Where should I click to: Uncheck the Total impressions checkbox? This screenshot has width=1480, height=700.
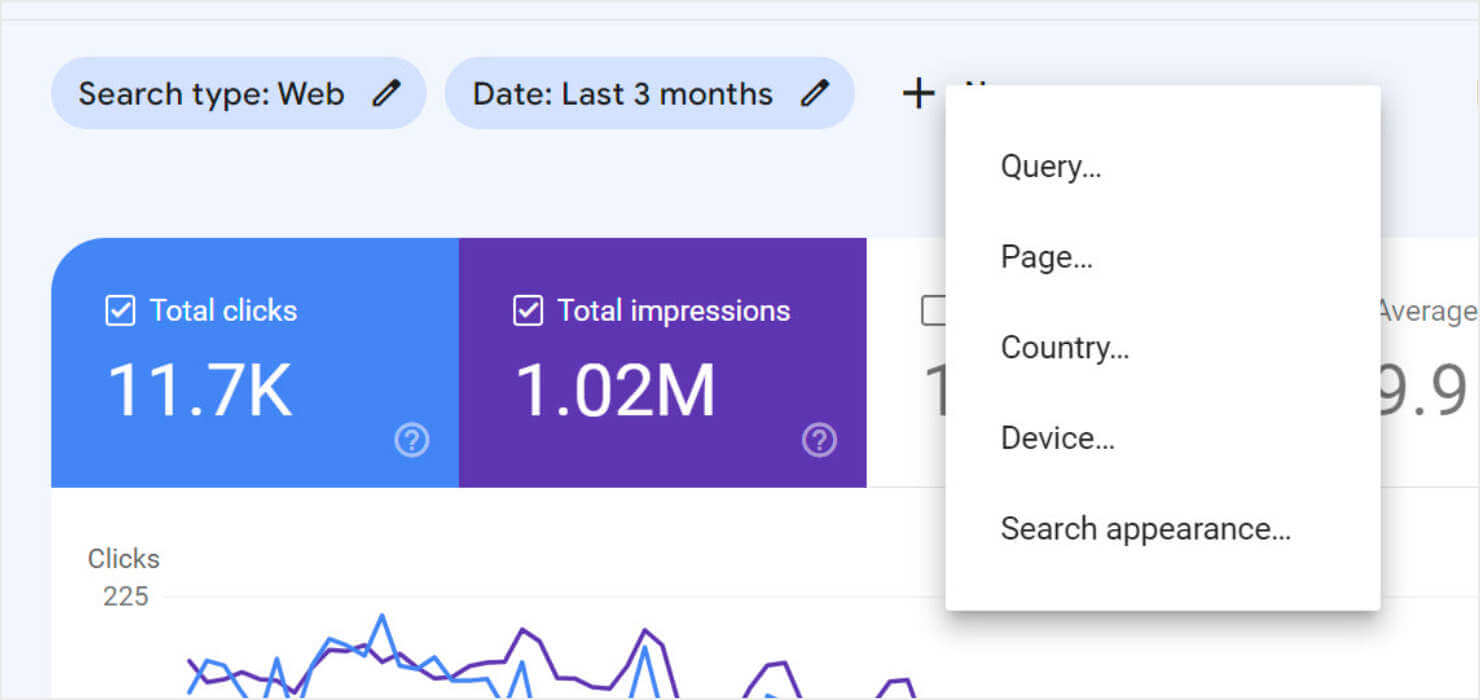coord(528,311)
